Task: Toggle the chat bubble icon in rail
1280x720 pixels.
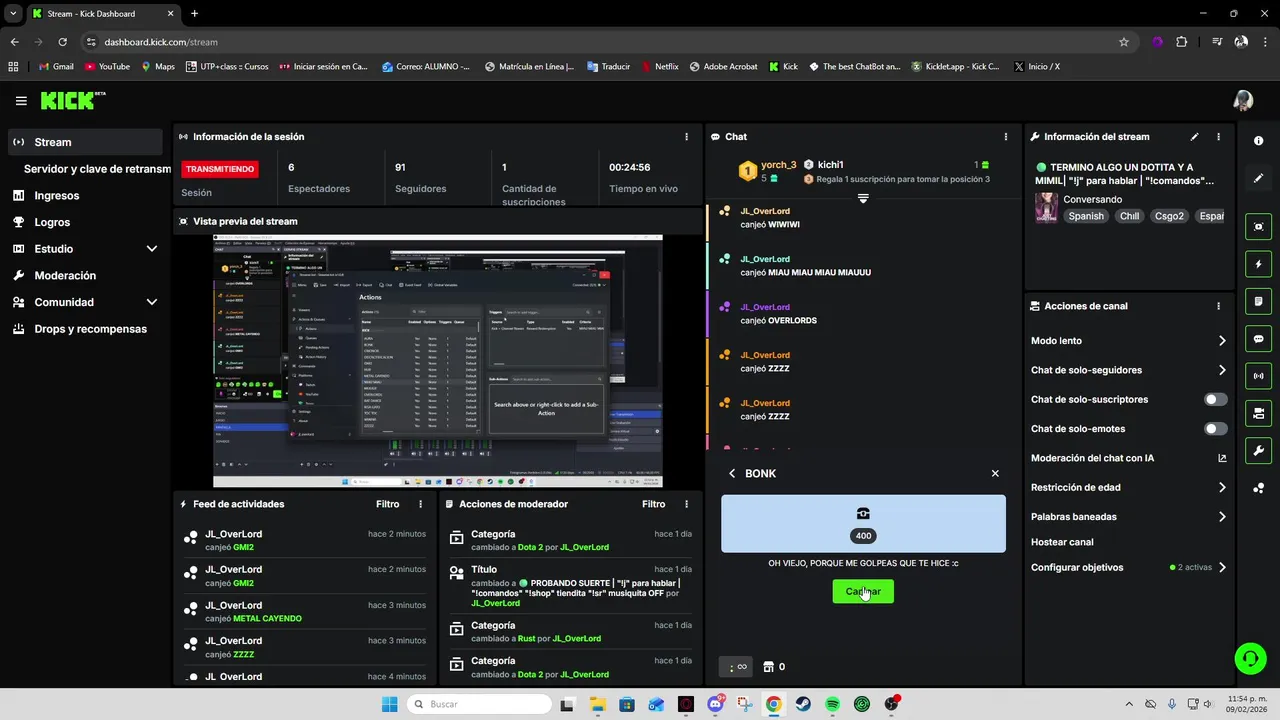Action: pyautogui.click(x=1259, y=339)
